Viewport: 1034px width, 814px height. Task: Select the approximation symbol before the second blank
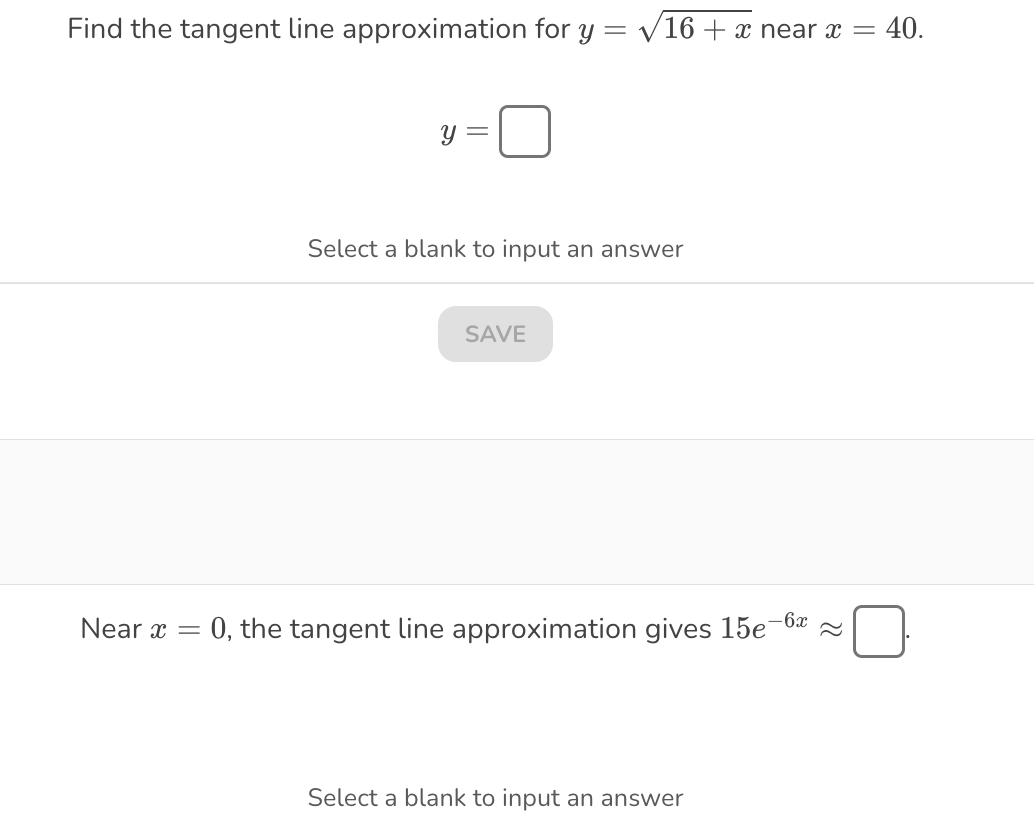(829, 631)
